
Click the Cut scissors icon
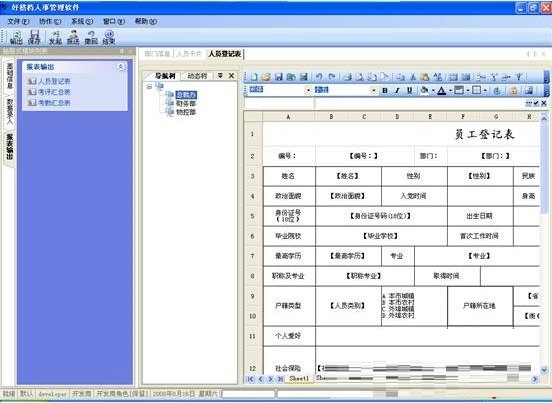click(413, 77)
